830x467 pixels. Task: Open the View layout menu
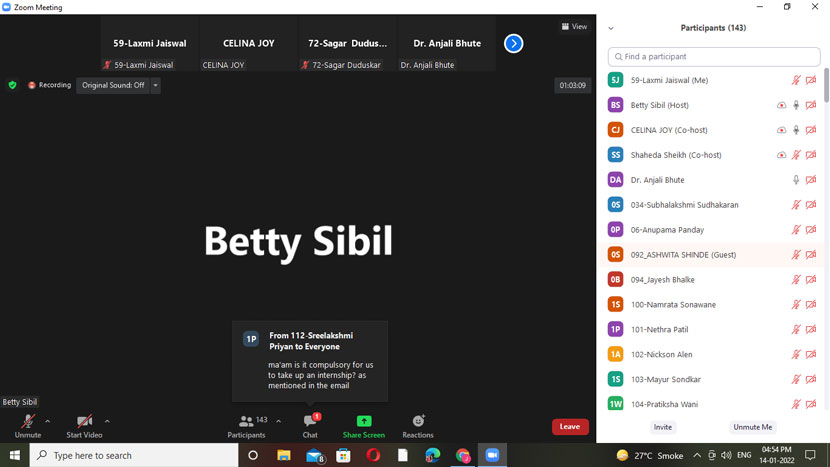574,27
